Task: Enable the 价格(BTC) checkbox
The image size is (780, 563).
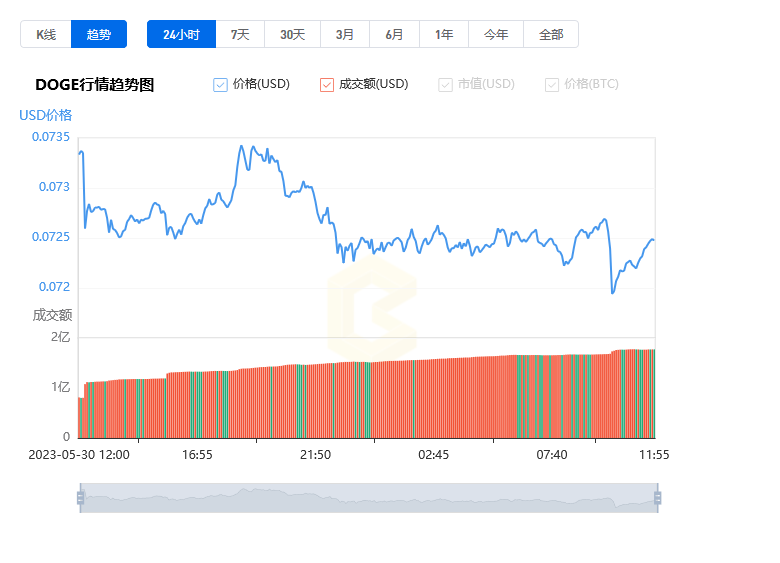Action: (552, 85)
